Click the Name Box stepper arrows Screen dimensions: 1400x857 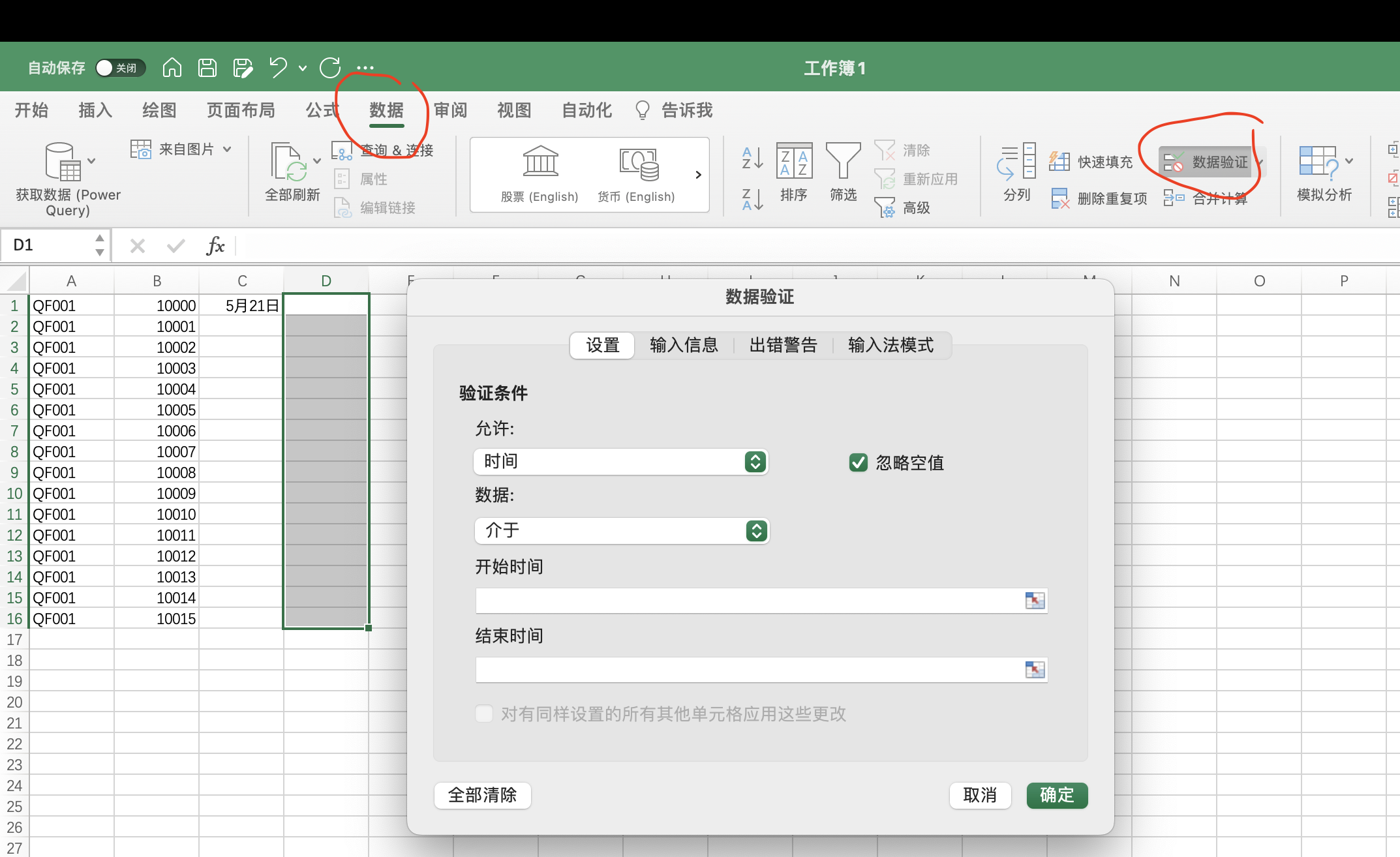click(x=100, y=245)
